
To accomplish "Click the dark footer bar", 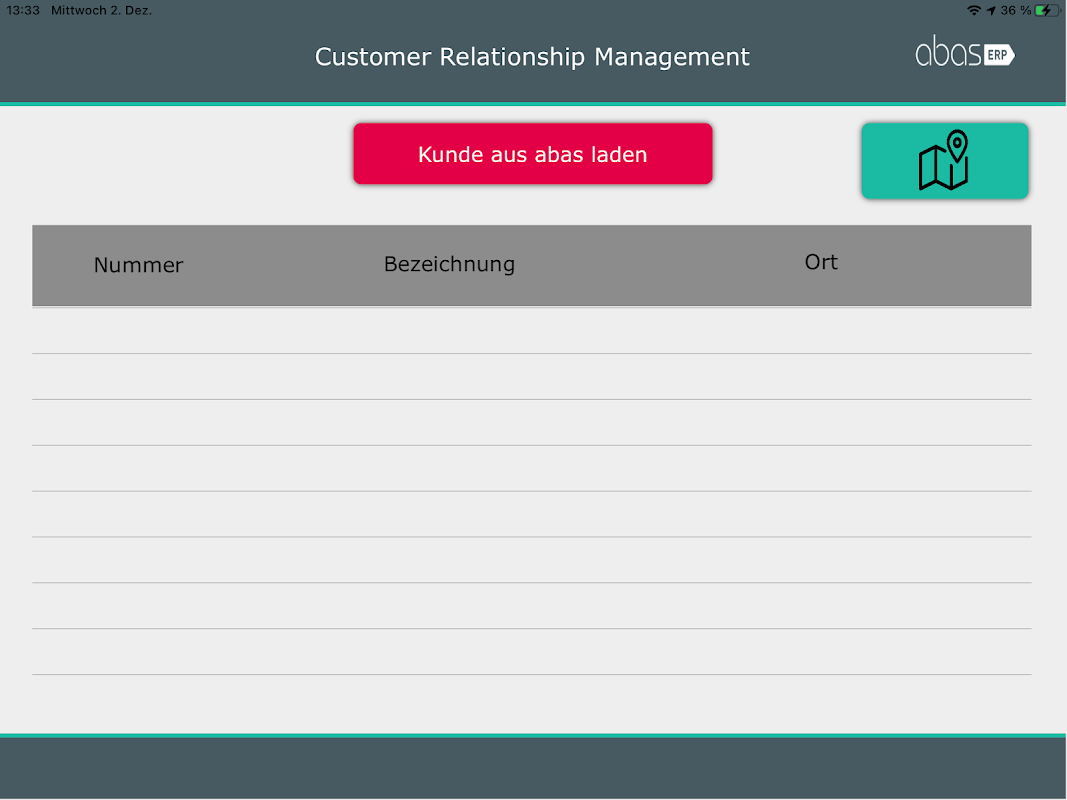I will (534, 769).
